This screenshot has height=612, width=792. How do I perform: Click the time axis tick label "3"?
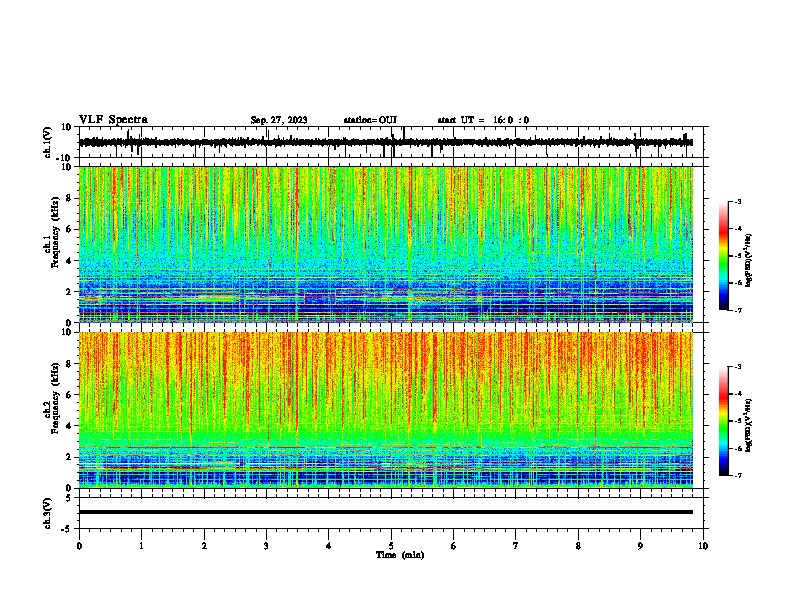(266, 546)
